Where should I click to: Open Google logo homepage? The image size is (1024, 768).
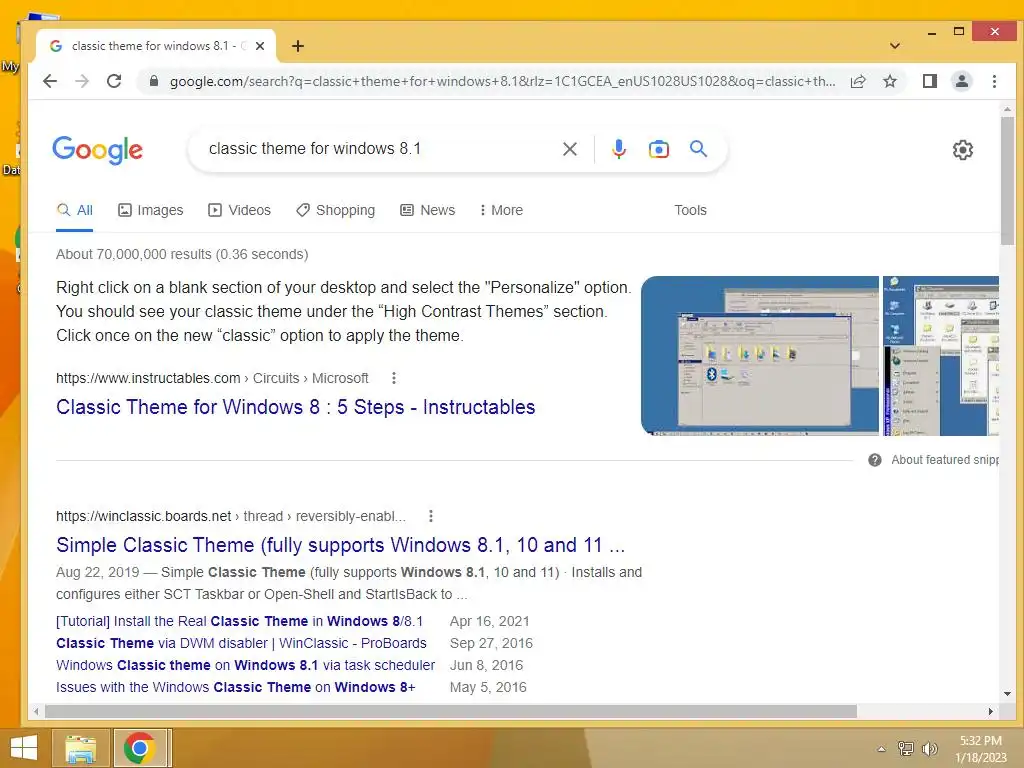(x=97, y=150)
